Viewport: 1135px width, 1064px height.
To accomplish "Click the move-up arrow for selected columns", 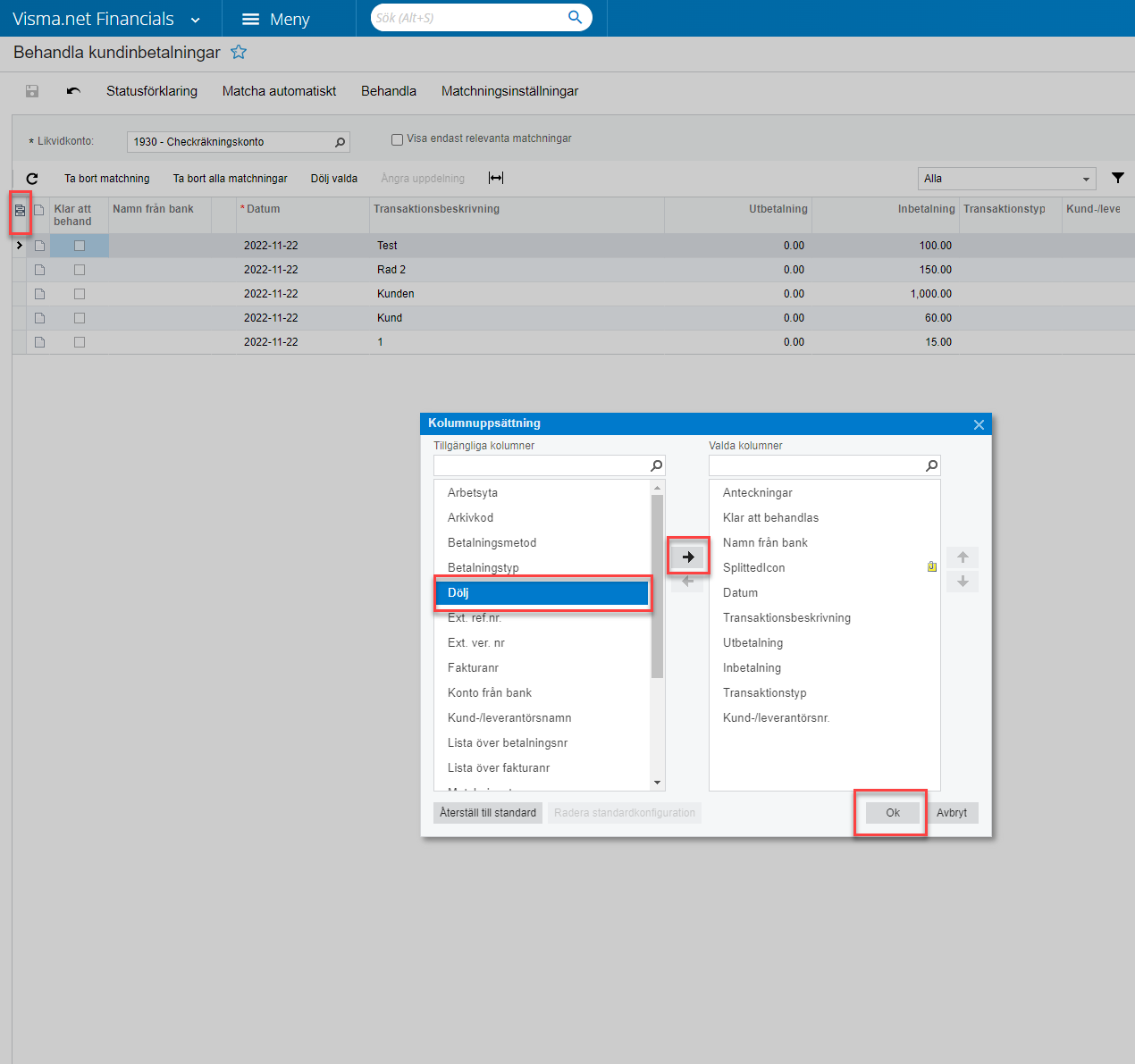I will point(963,557).
